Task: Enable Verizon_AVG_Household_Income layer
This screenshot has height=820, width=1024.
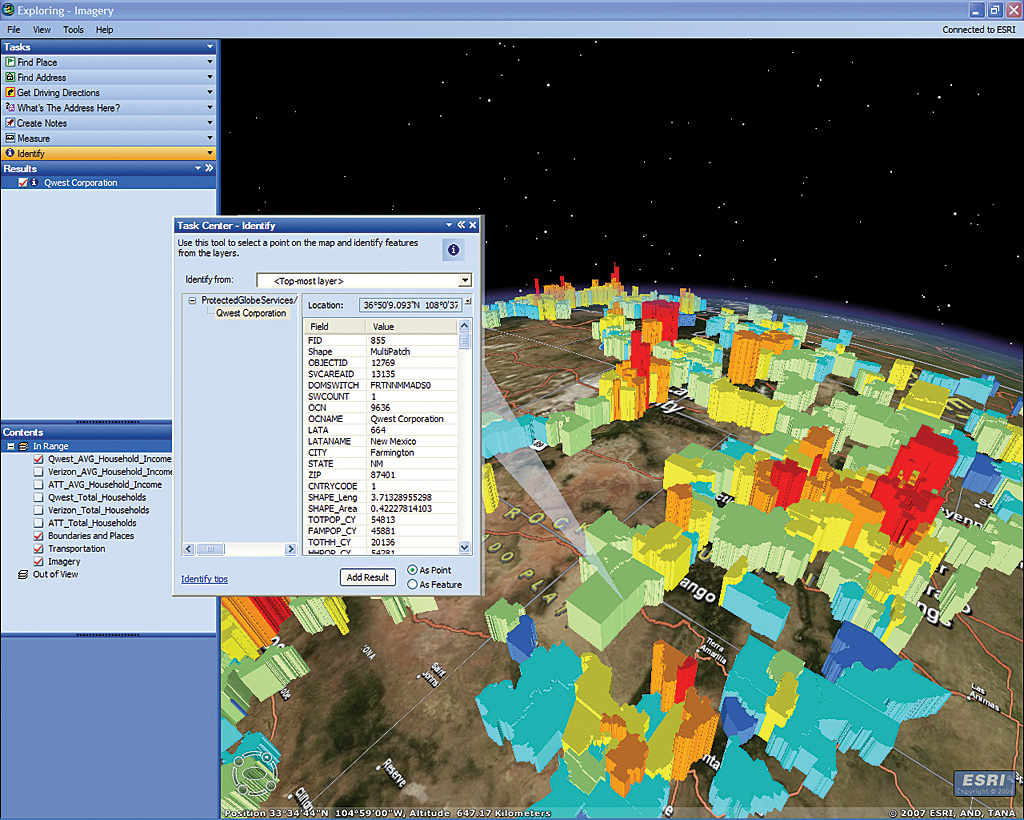Action: pyautogui.click(x=39, y=471)
